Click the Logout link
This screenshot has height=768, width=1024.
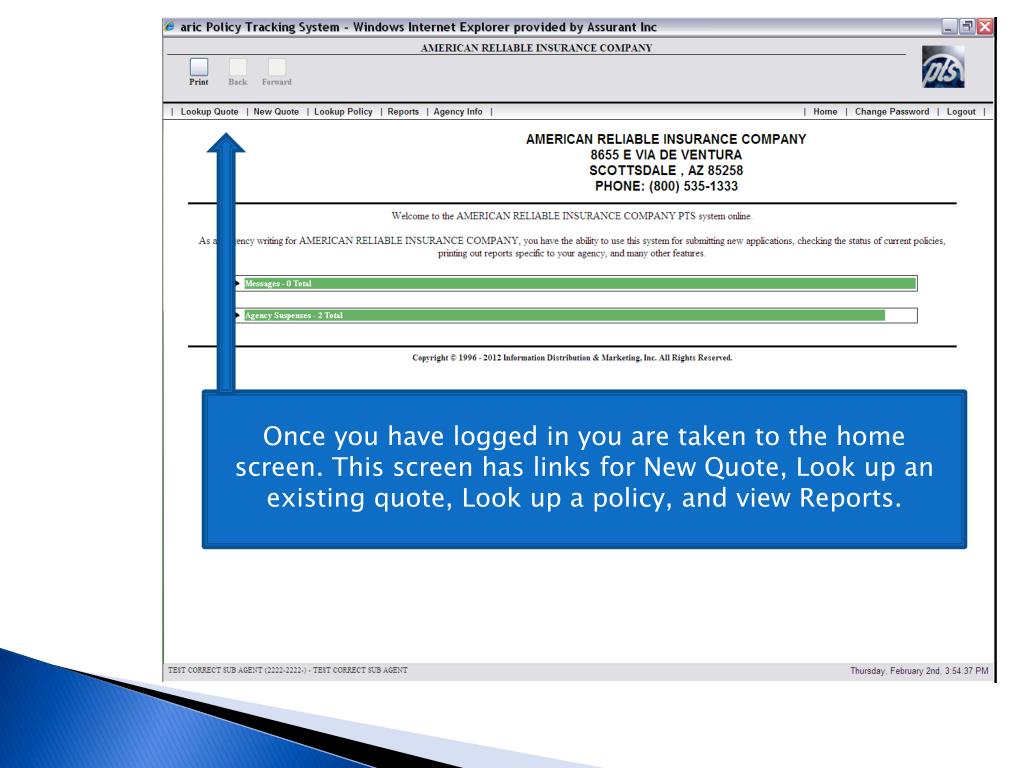click(x=961, y=112)
